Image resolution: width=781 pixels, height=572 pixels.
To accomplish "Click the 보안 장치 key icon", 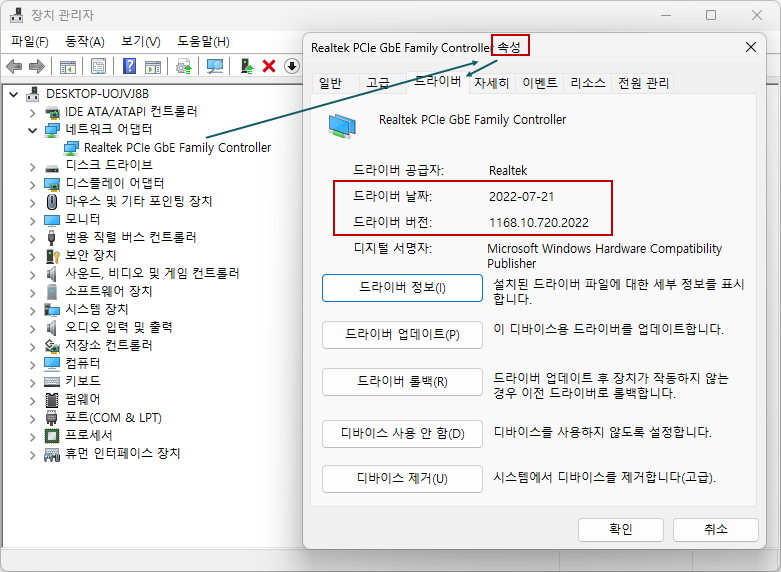I will pyautogui.click(x=52, y=256).
